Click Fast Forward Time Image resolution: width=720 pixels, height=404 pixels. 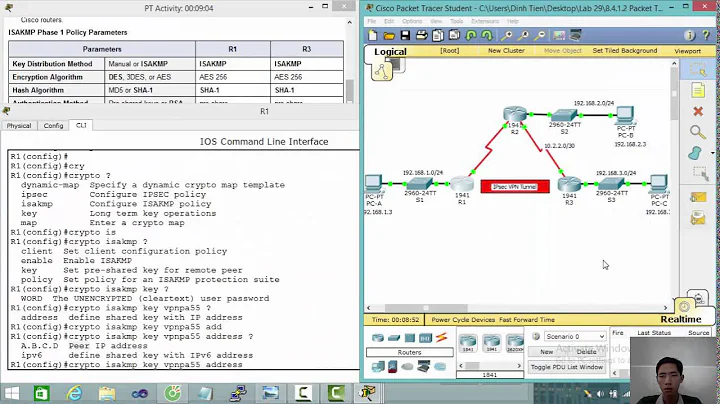[527, 320]
